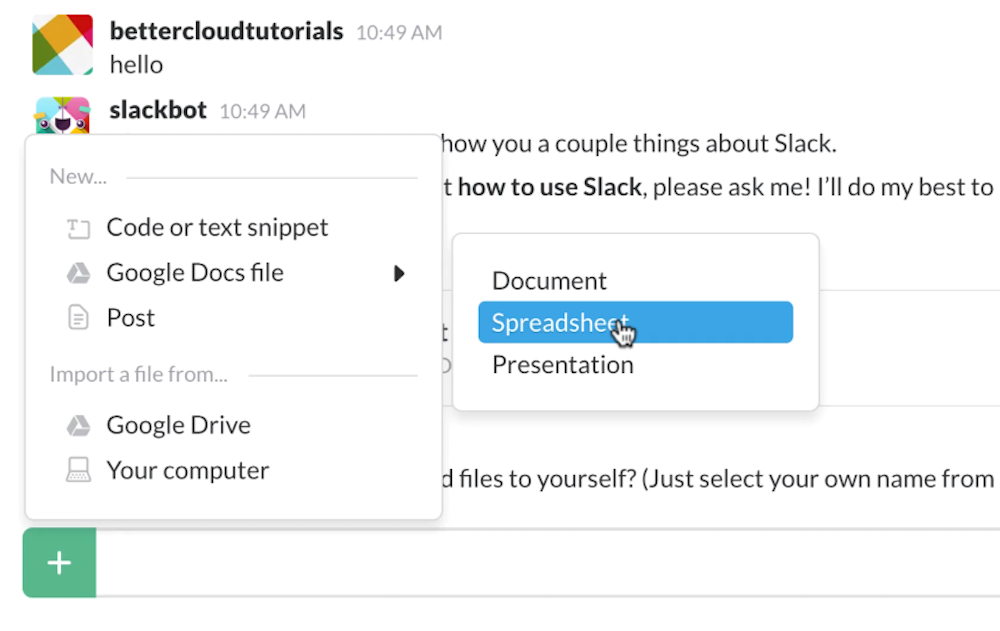Click the Google Drive import icon
Viewport: 1000px width, 631px height.
78,426
